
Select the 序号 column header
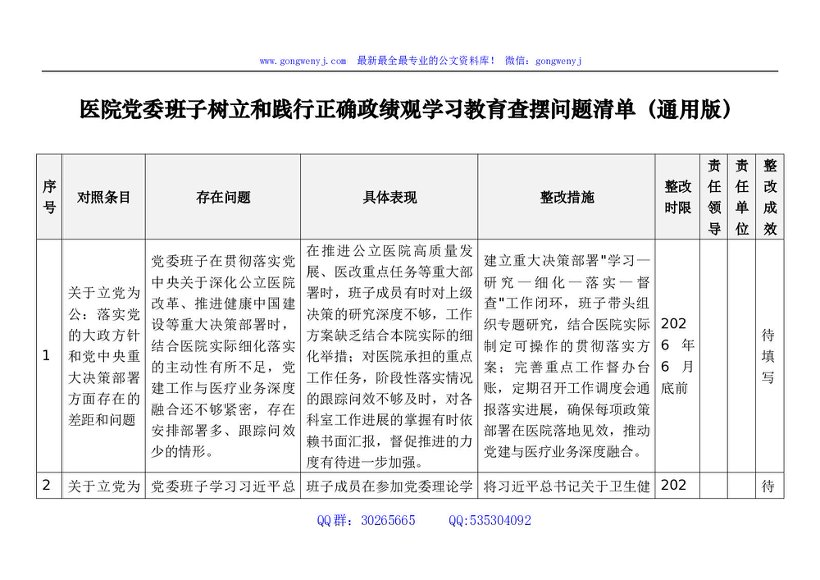click(50, 197)
